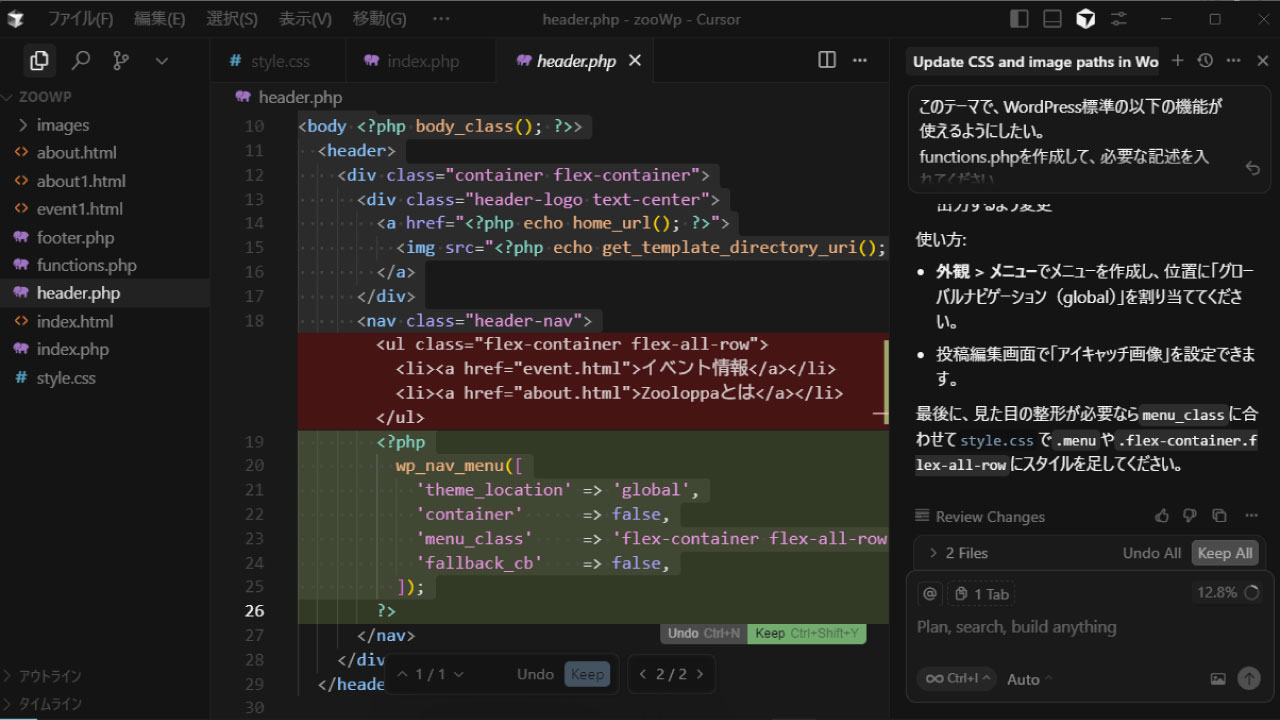1280x720 pixels.
Task: Go to next file in 2 / 2
Action: pos(699,674)
